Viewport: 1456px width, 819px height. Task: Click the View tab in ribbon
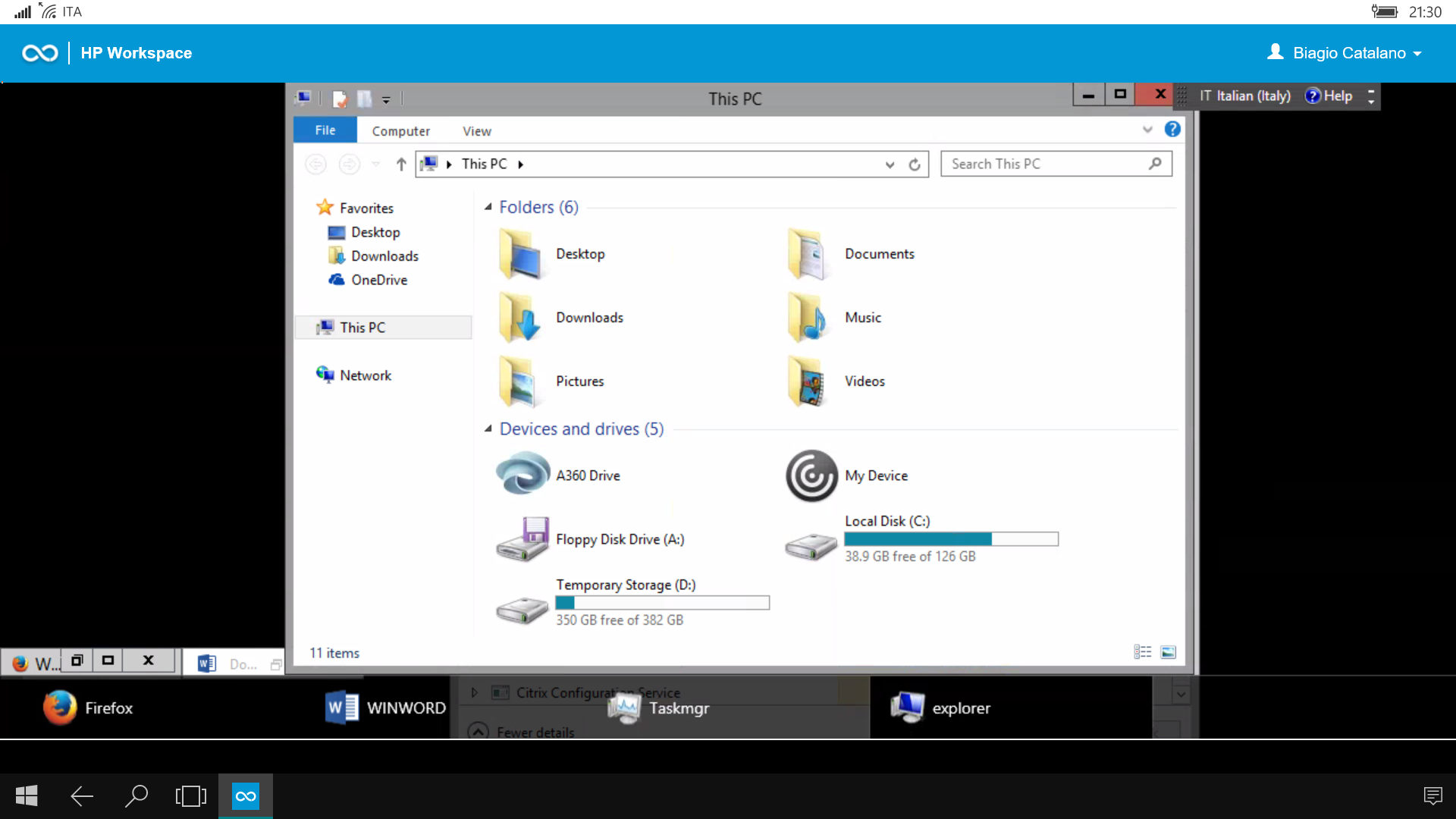click(x=477, y=131)
